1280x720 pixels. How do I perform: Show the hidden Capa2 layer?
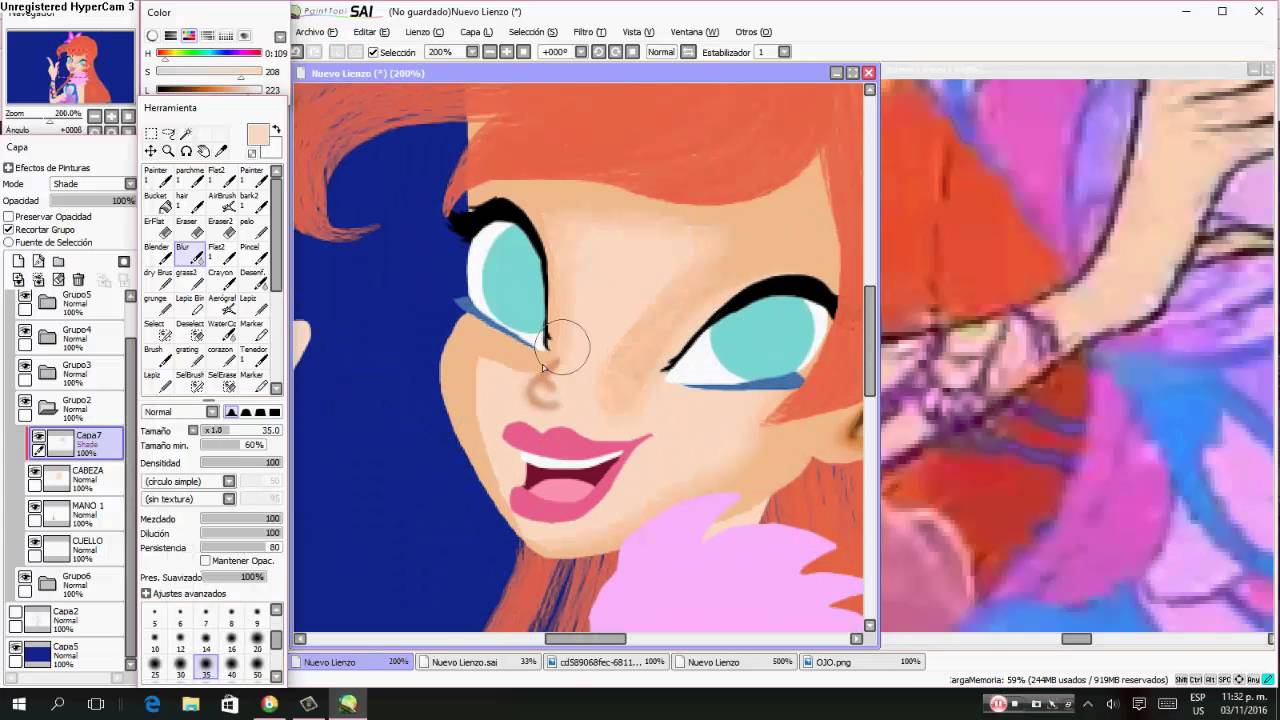(15, 612)
